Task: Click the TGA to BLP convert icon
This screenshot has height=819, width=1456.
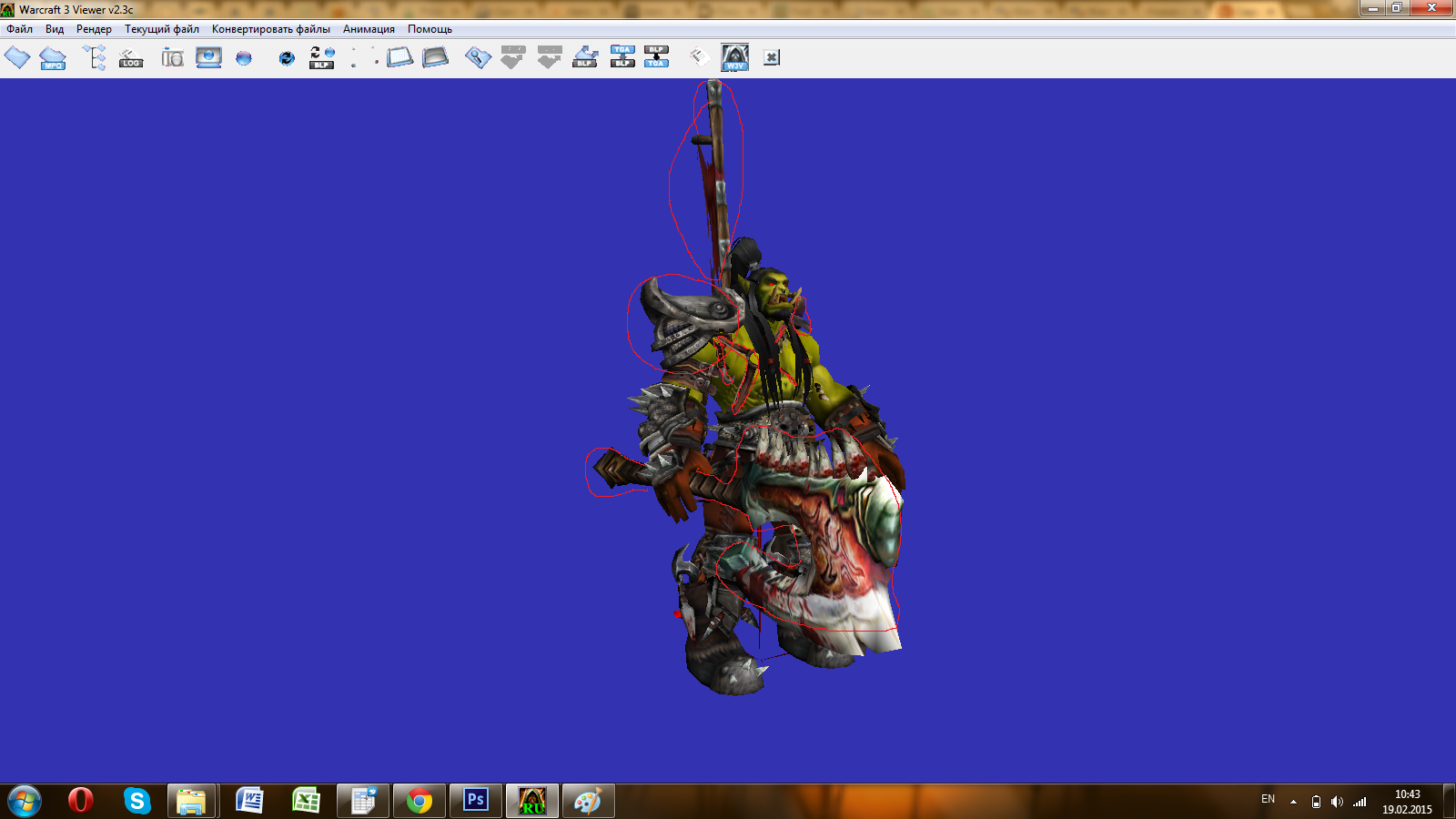Action: tap(622, 57)
